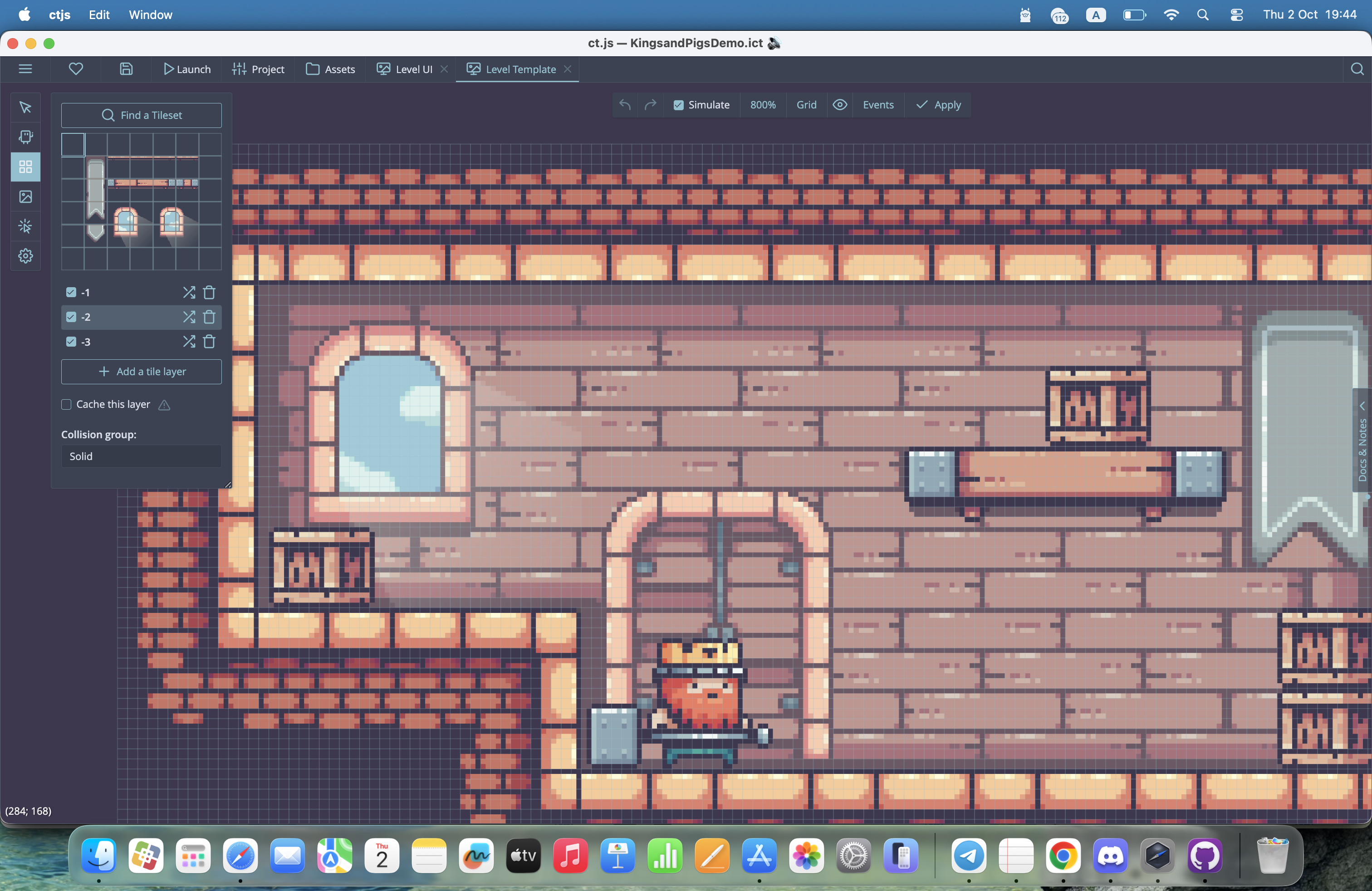
Task: Hide tile layer -2 using its checkbox
Action: [71, 317]
